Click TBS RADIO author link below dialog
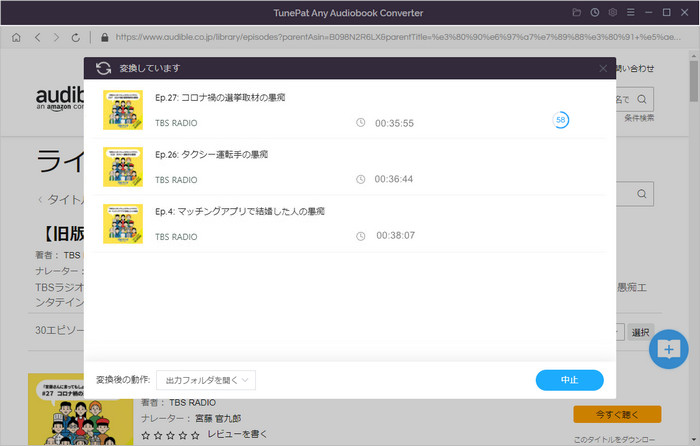 (192, 403)
